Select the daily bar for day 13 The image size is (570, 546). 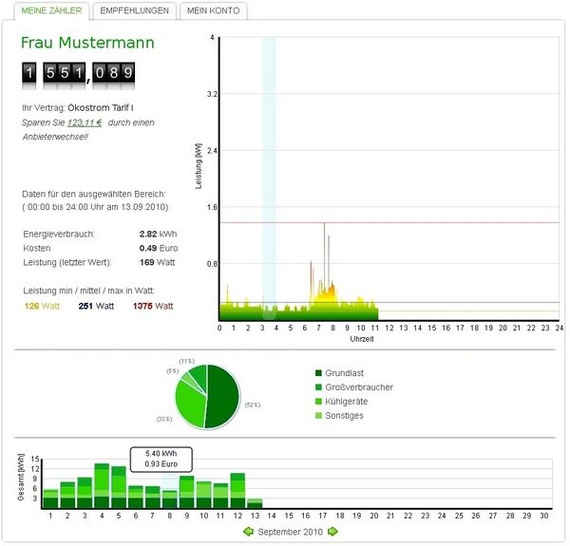(x=255, y=503)
